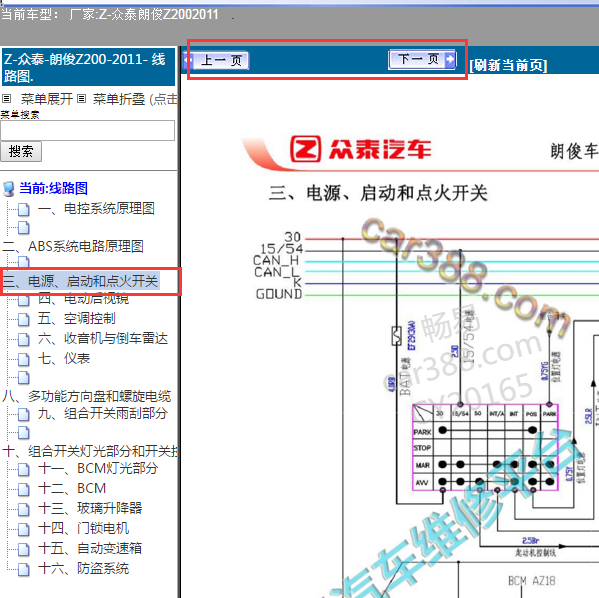Click the page icon beside 十六、防盗系统
Image resolution: width=599 pixels, height=598 pixels.
point(24,569)
